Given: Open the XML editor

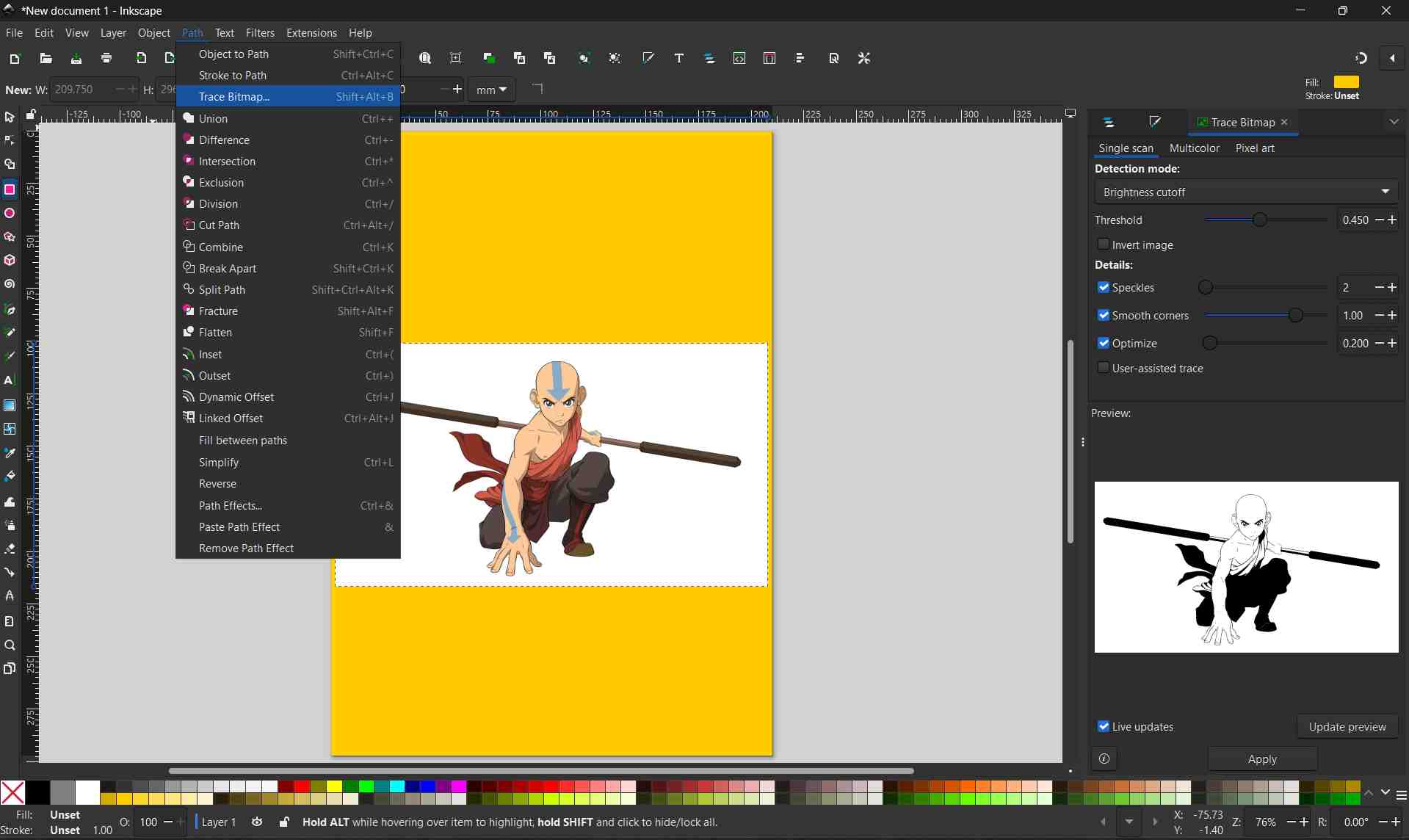Looking at the screenshot, I should tap(739, 58).
